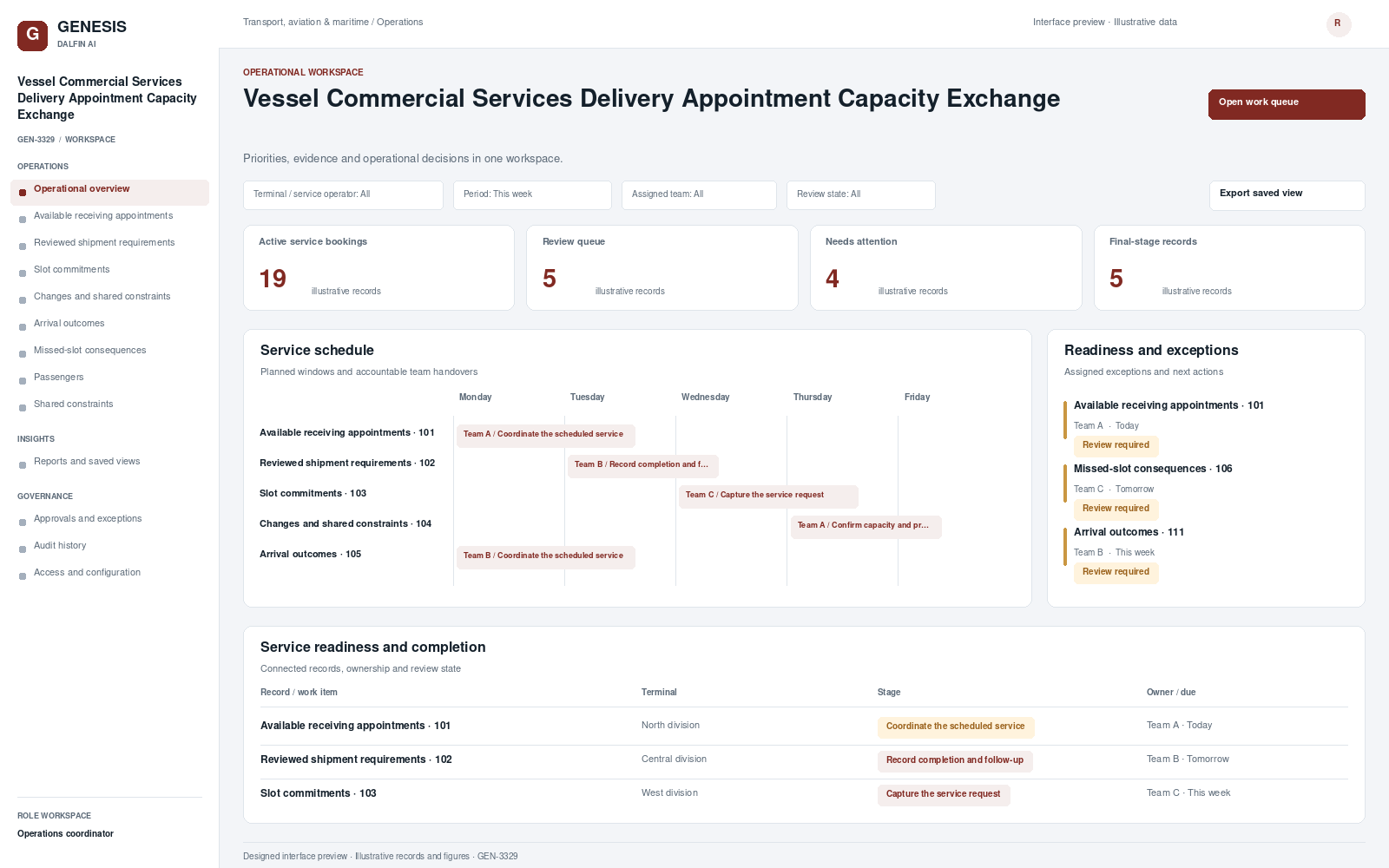The height and width of the screenshot is (868, 1389).
Task: Click the Active service bookings card
Action: 379,267
